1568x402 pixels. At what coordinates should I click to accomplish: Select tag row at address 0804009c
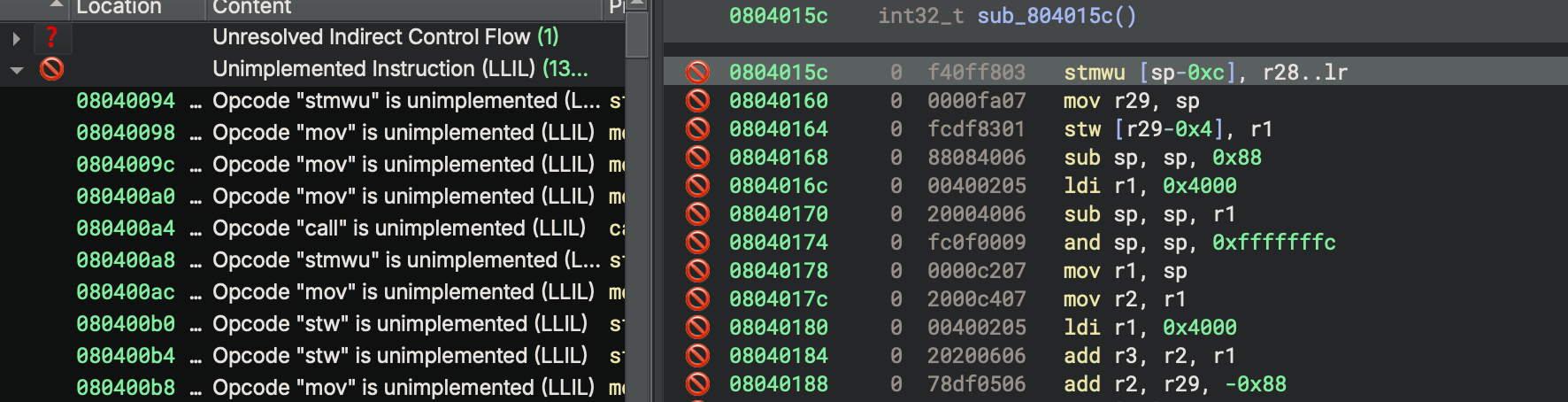pyautogui.click(x=312, y=165)
